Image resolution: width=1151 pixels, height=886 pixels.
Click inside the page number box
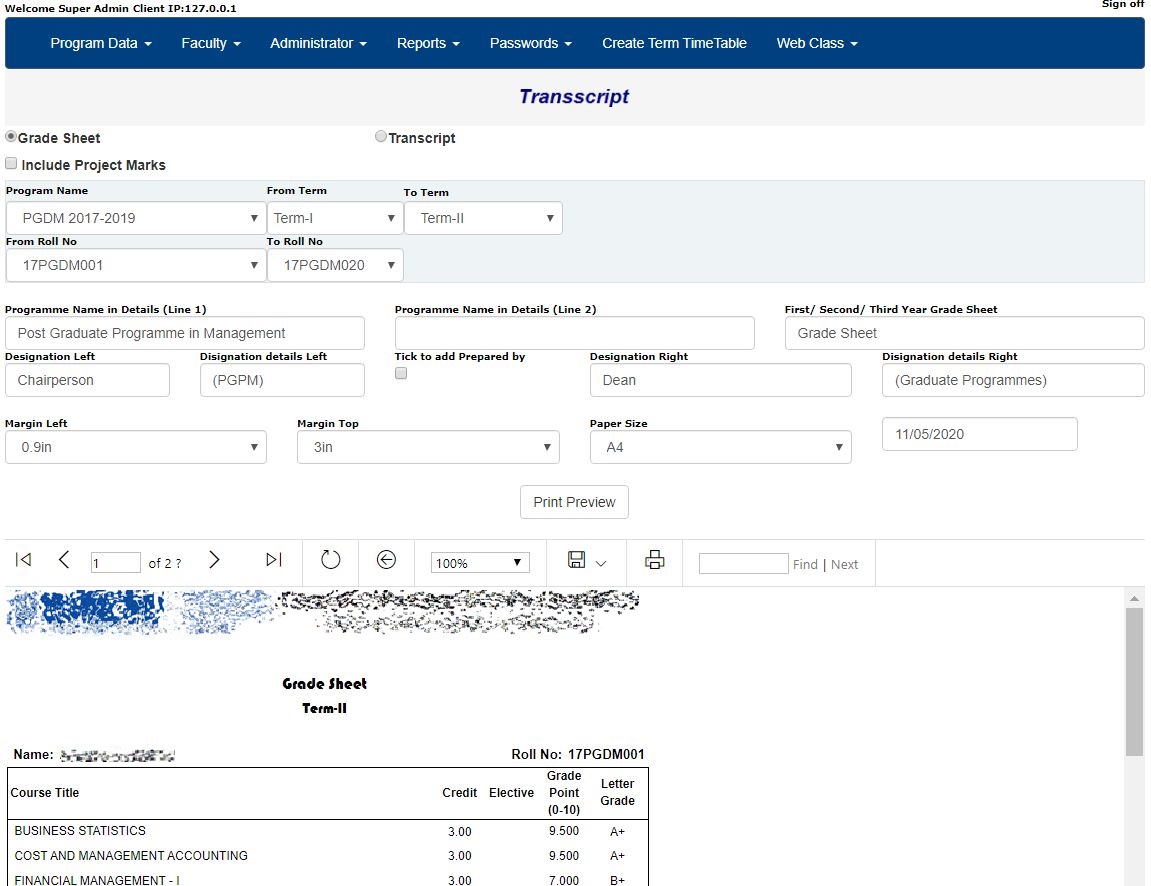115,562
